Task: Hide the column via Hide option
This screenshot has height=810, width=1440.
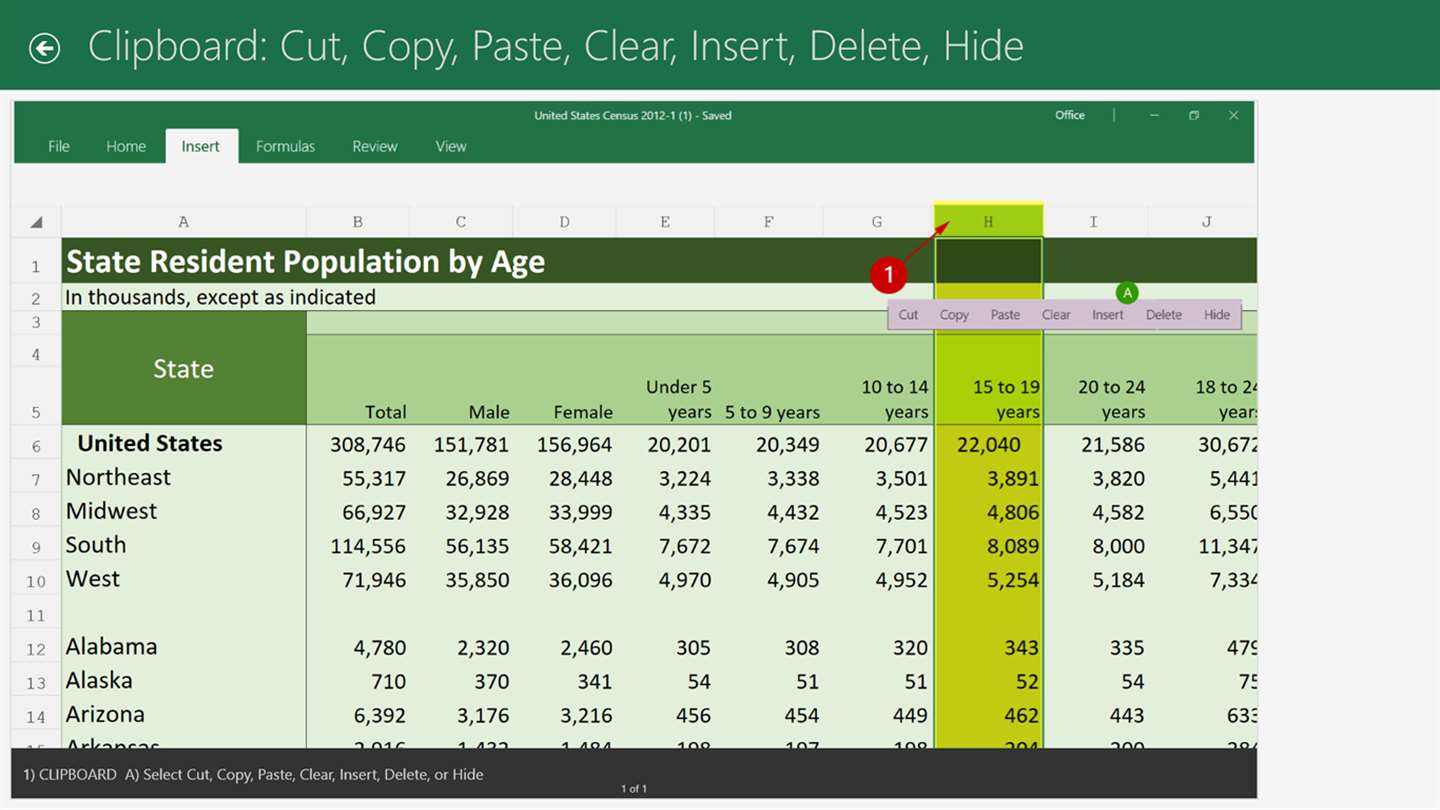Action: [x=1217, y=315]
